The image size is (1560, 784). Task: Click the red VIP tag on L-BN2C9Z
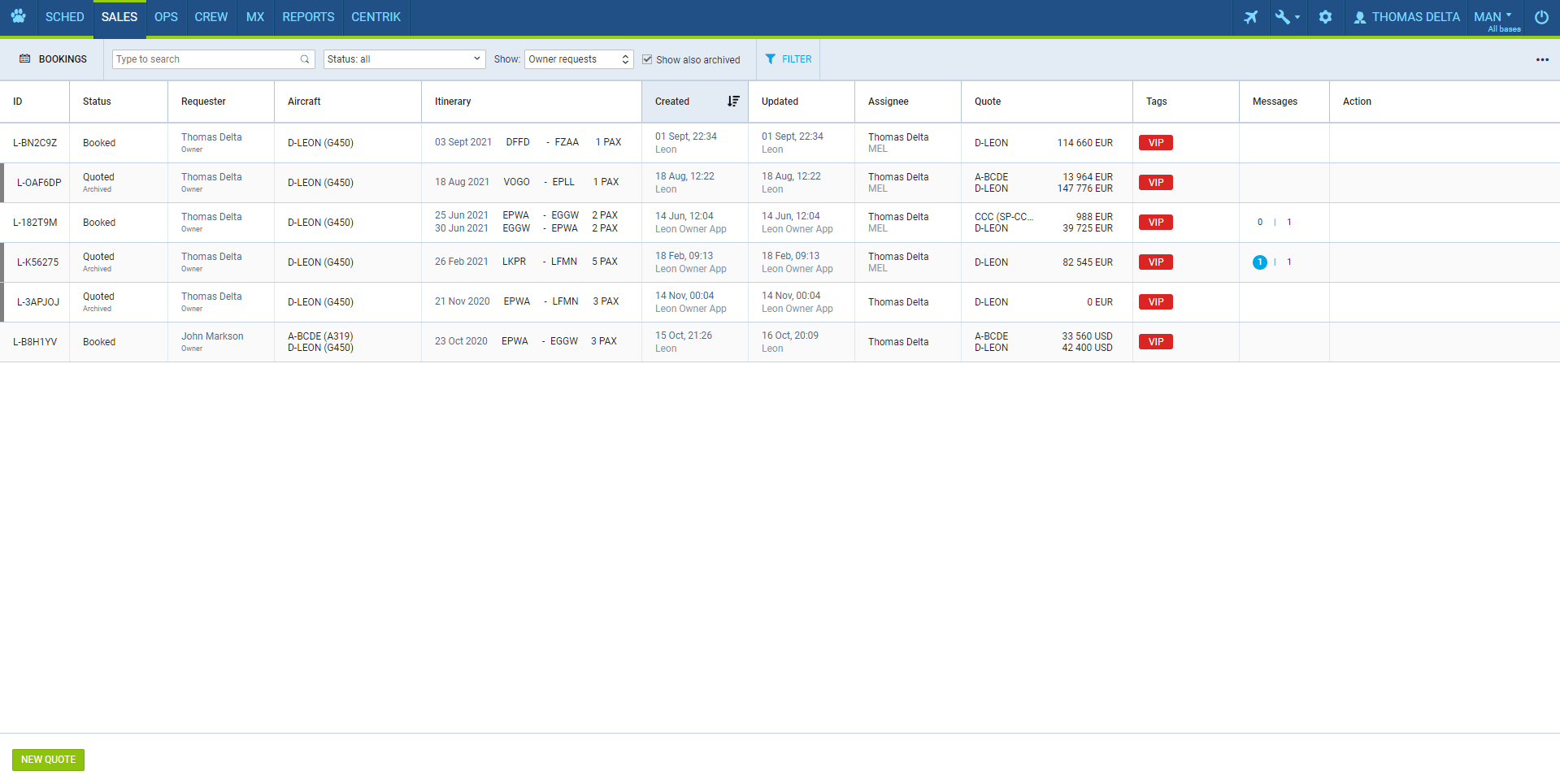click(1155, 143)
